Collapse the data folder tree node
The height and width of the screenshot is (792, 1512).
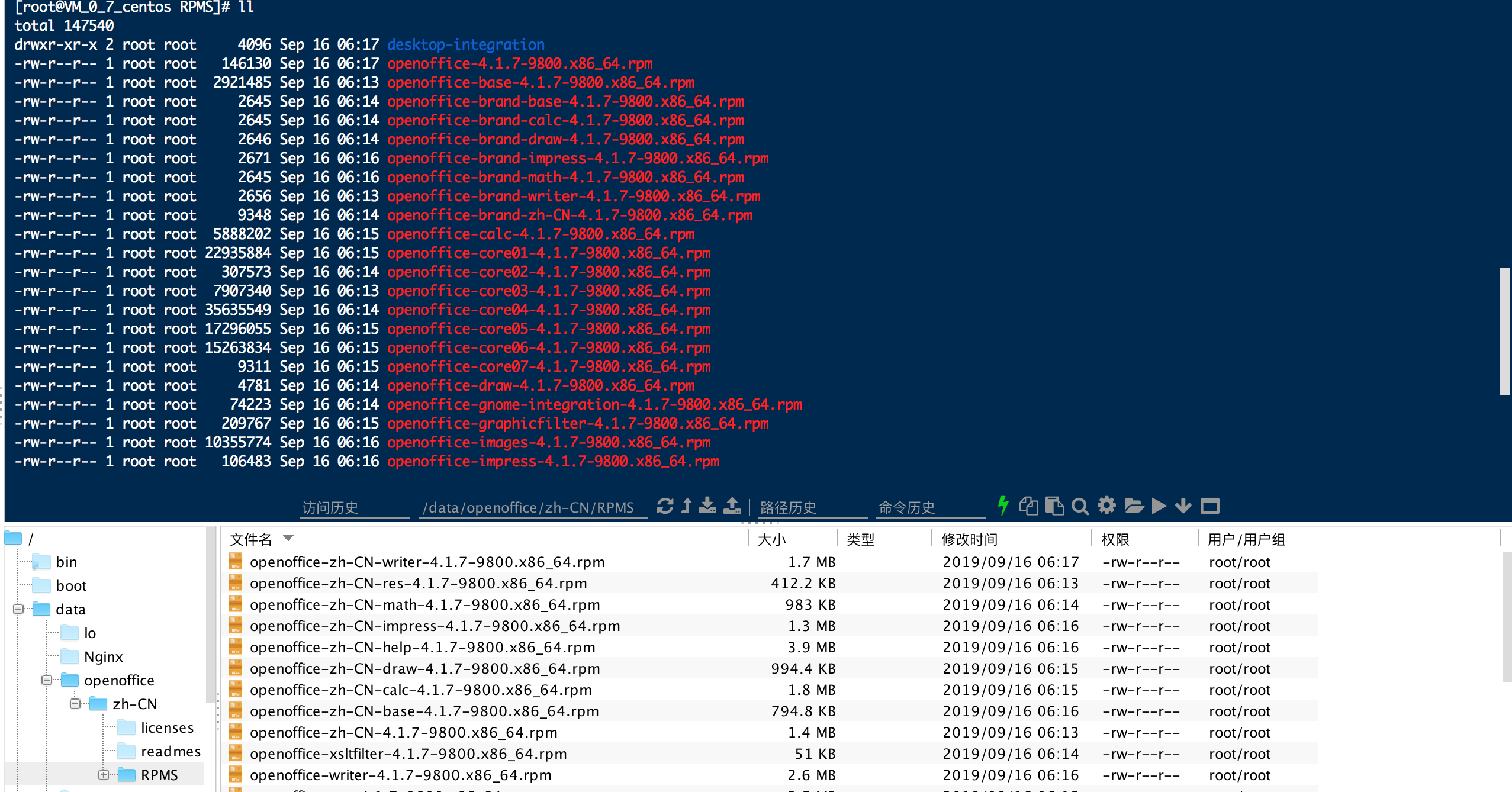(18, 609)
